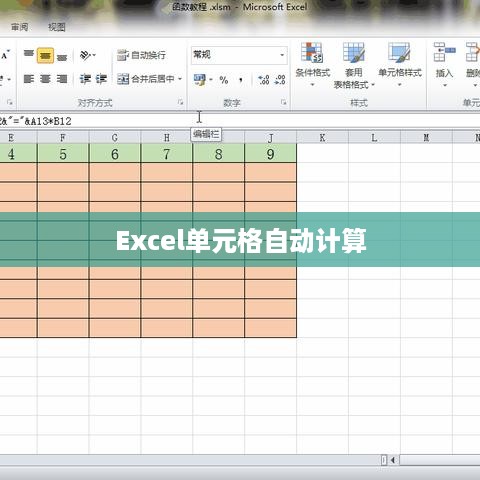Select column L header
Viewport: 480px width, 480px height.
tap(374, 137)
